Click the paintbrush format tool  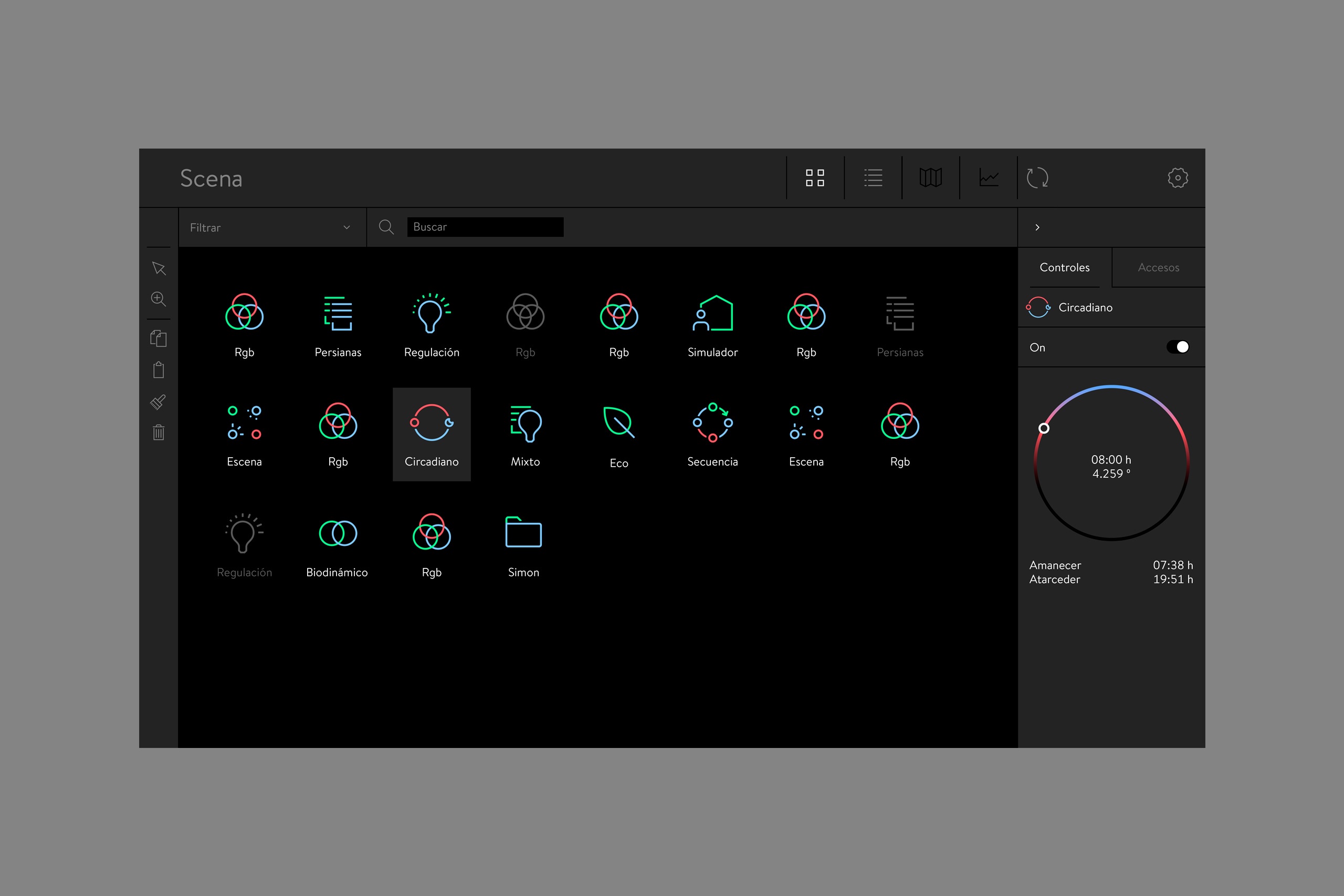(x=158, y=402)
